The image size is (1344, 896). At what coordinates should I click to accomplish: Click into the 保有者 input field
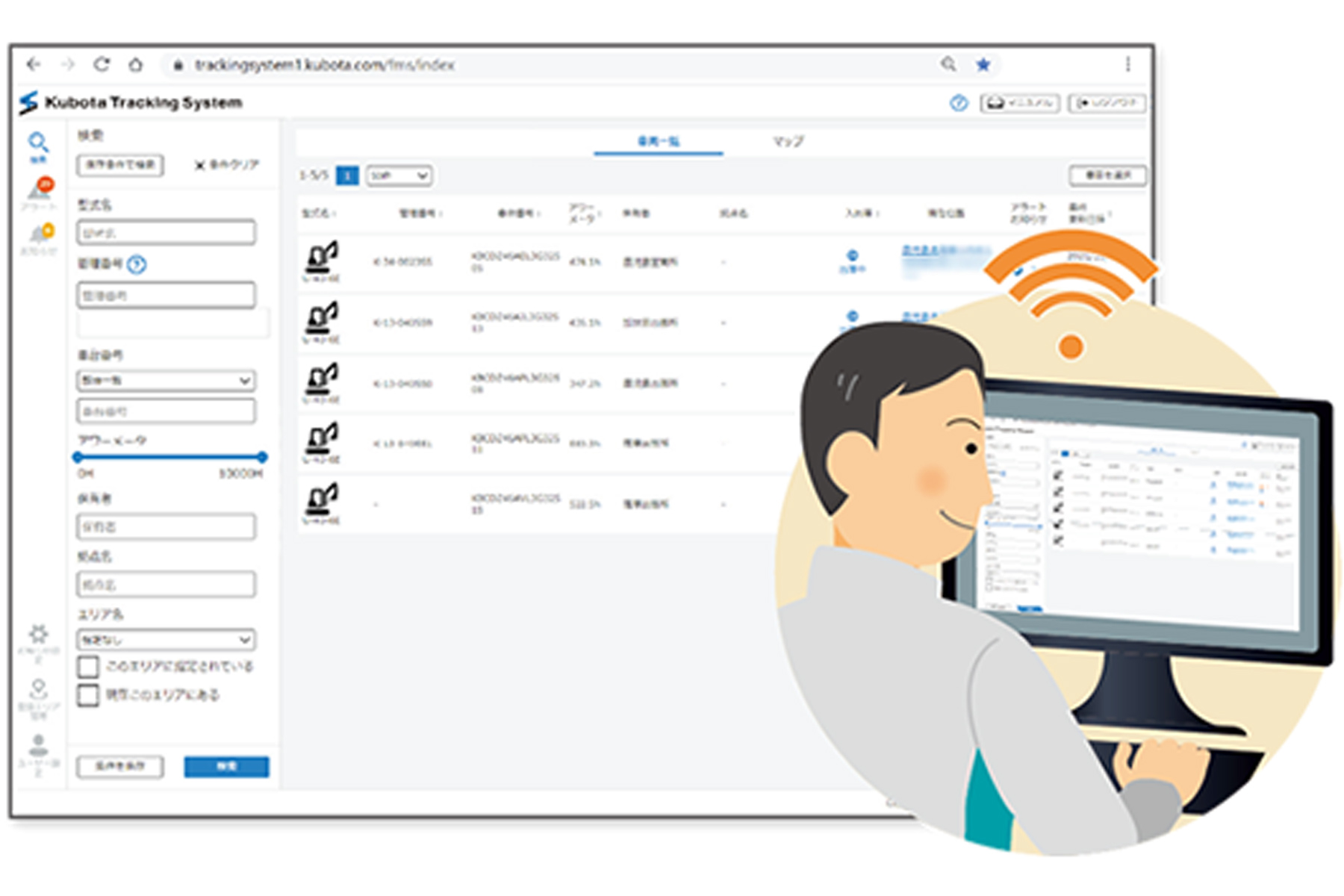(166, 526)
